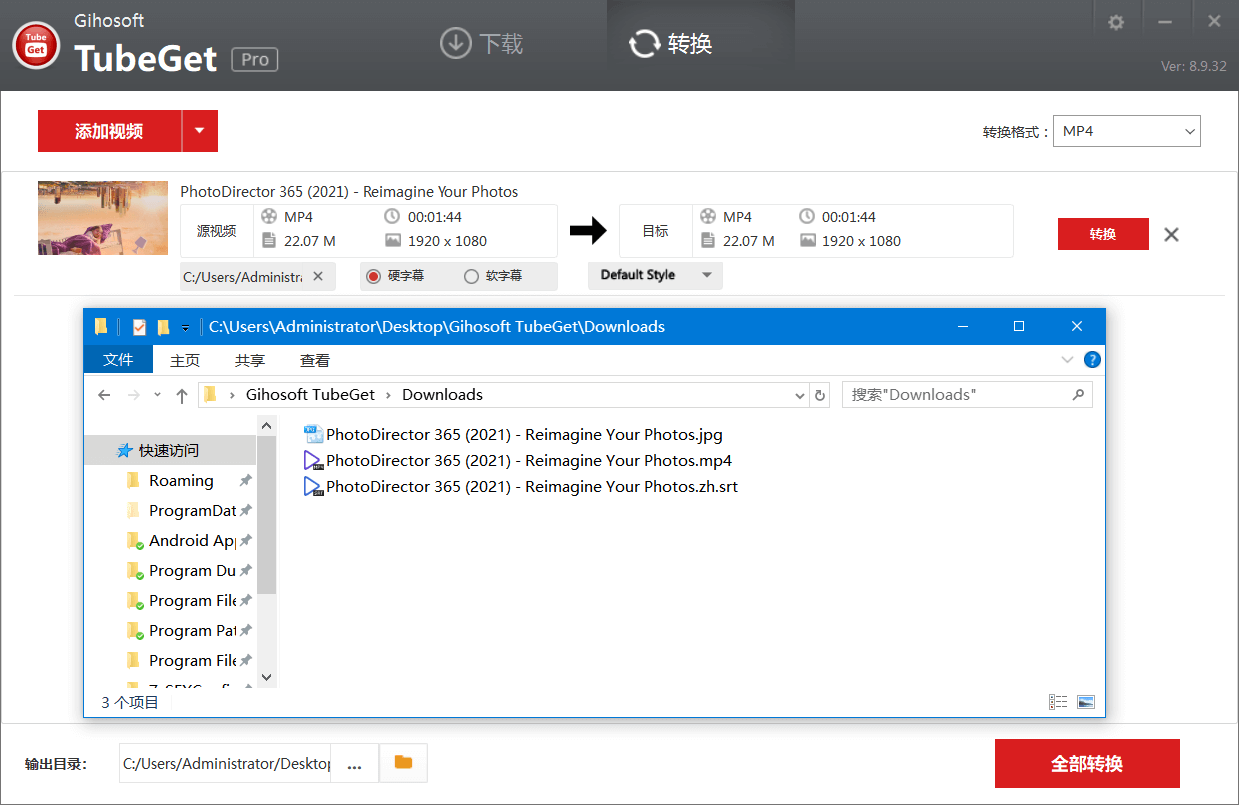1239x805 pixels.
Task: Open the output folder icon beside 输出目录
Action: pyautogui.click(x=403, y=762)
